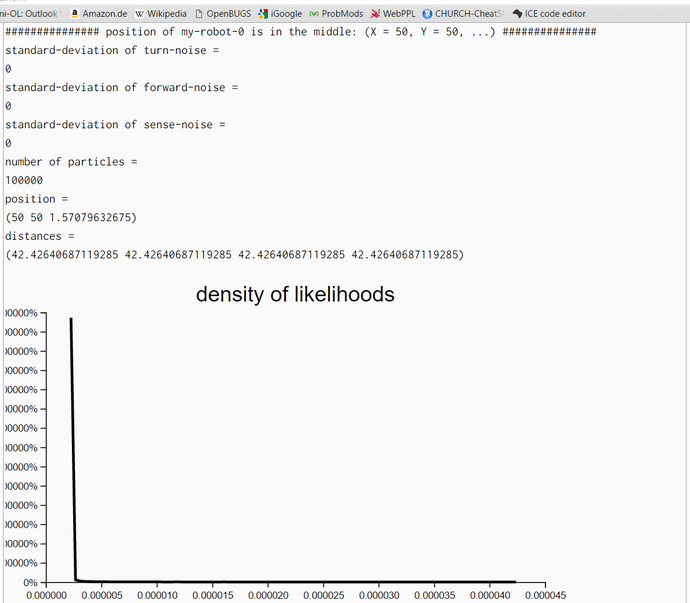
Task: Click the Wikipedia W favicon
Action: coord(139,14)
